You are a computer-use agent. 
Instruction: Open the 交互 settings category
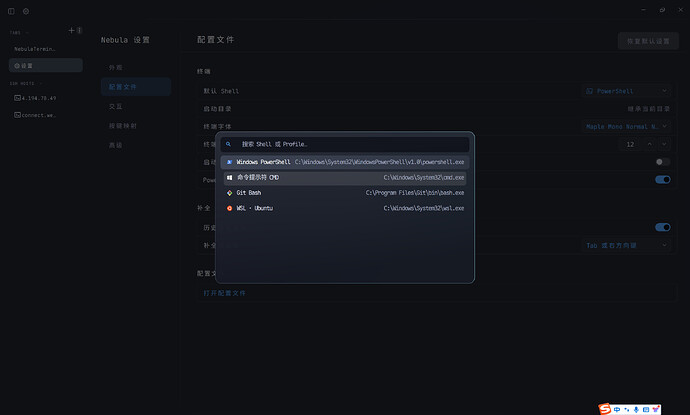pos(136,106)
